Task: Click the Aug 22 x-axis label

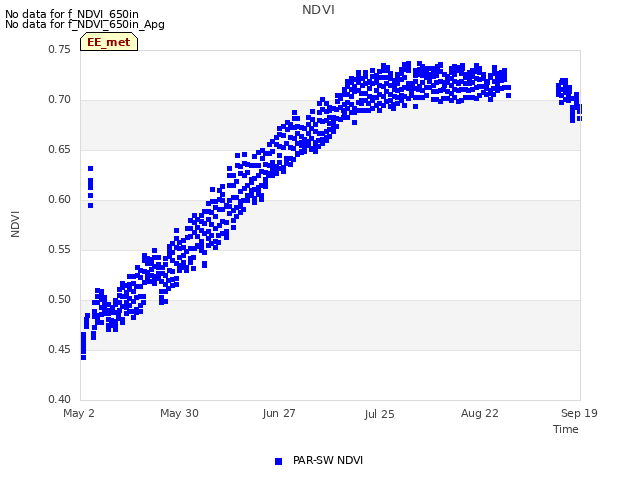Action: coord(480,413)
